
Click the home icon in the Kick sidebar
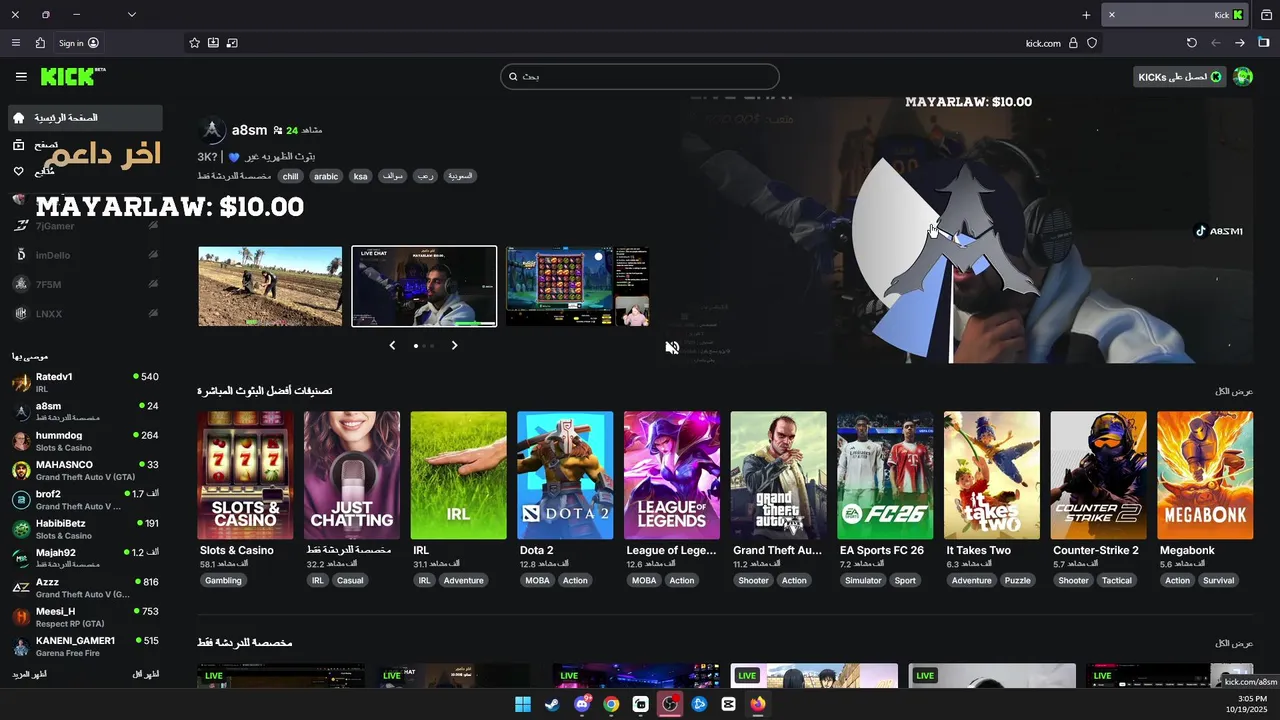[19, 118]
